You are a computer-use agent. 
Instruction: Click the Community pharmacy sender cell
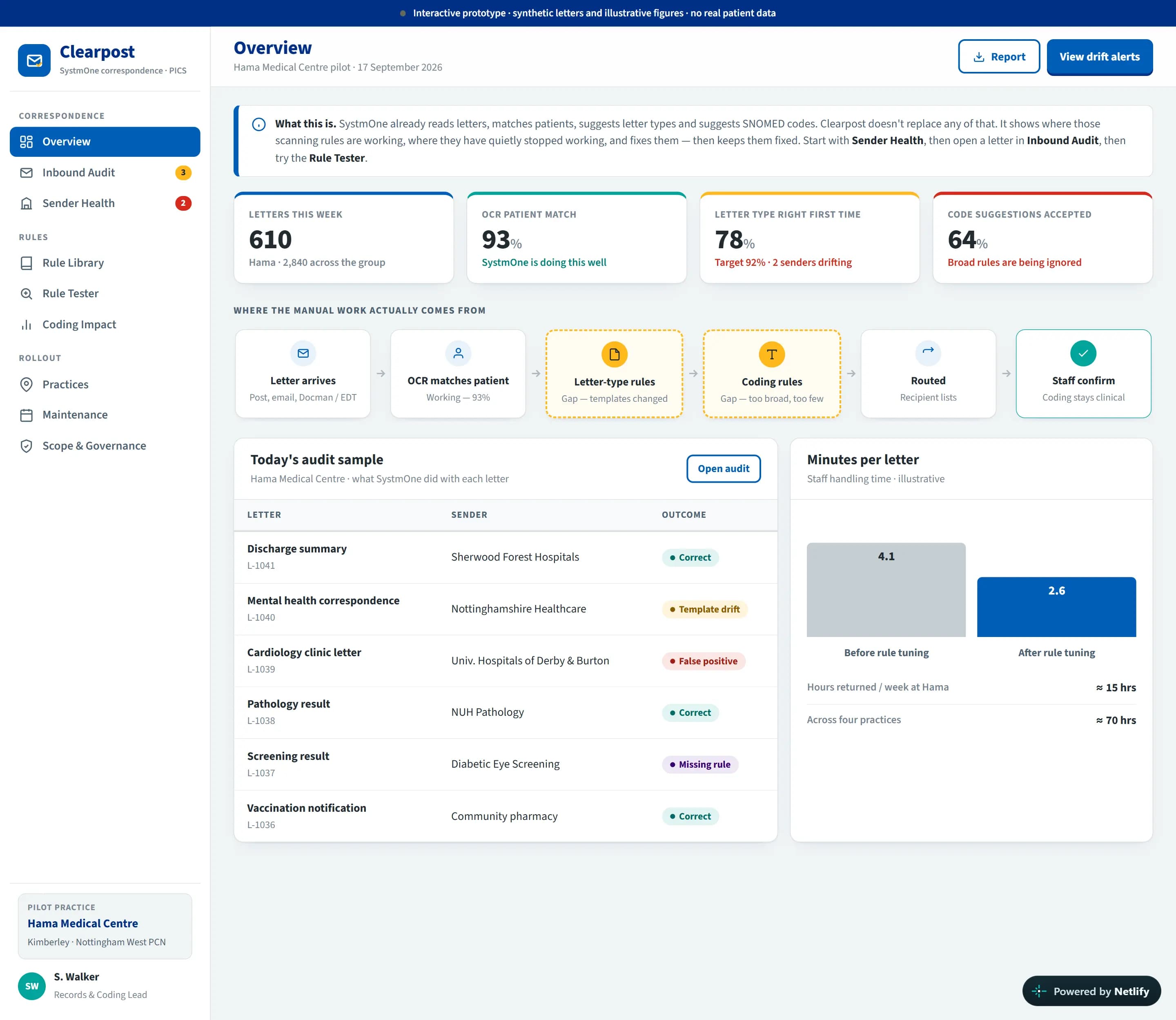pyautogui.click(x=504, y=816)
